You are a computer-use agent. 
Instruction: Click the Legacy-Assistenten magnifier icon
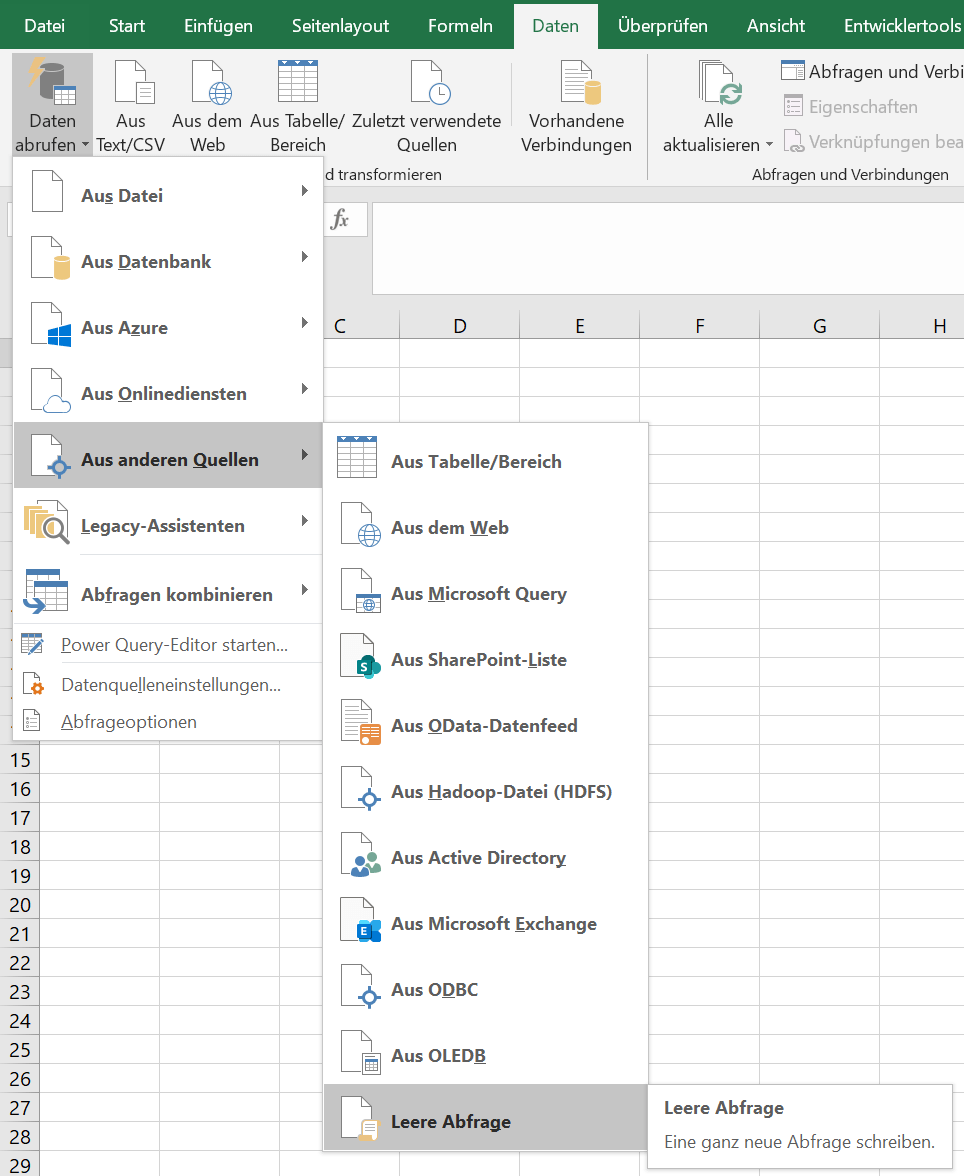point(47,522)
